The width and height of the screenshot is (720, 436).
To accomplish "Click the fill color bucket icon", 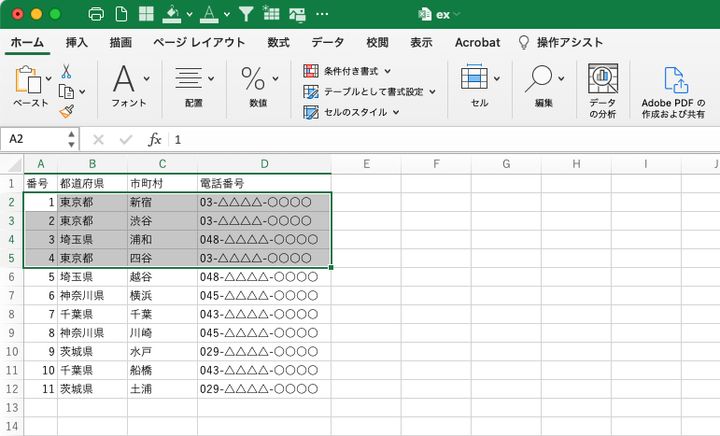I will tap(171, 15).
